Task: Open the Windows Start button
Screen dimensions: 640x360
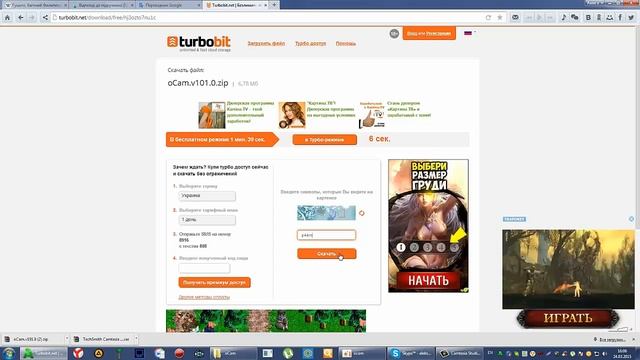Action: 9,353
